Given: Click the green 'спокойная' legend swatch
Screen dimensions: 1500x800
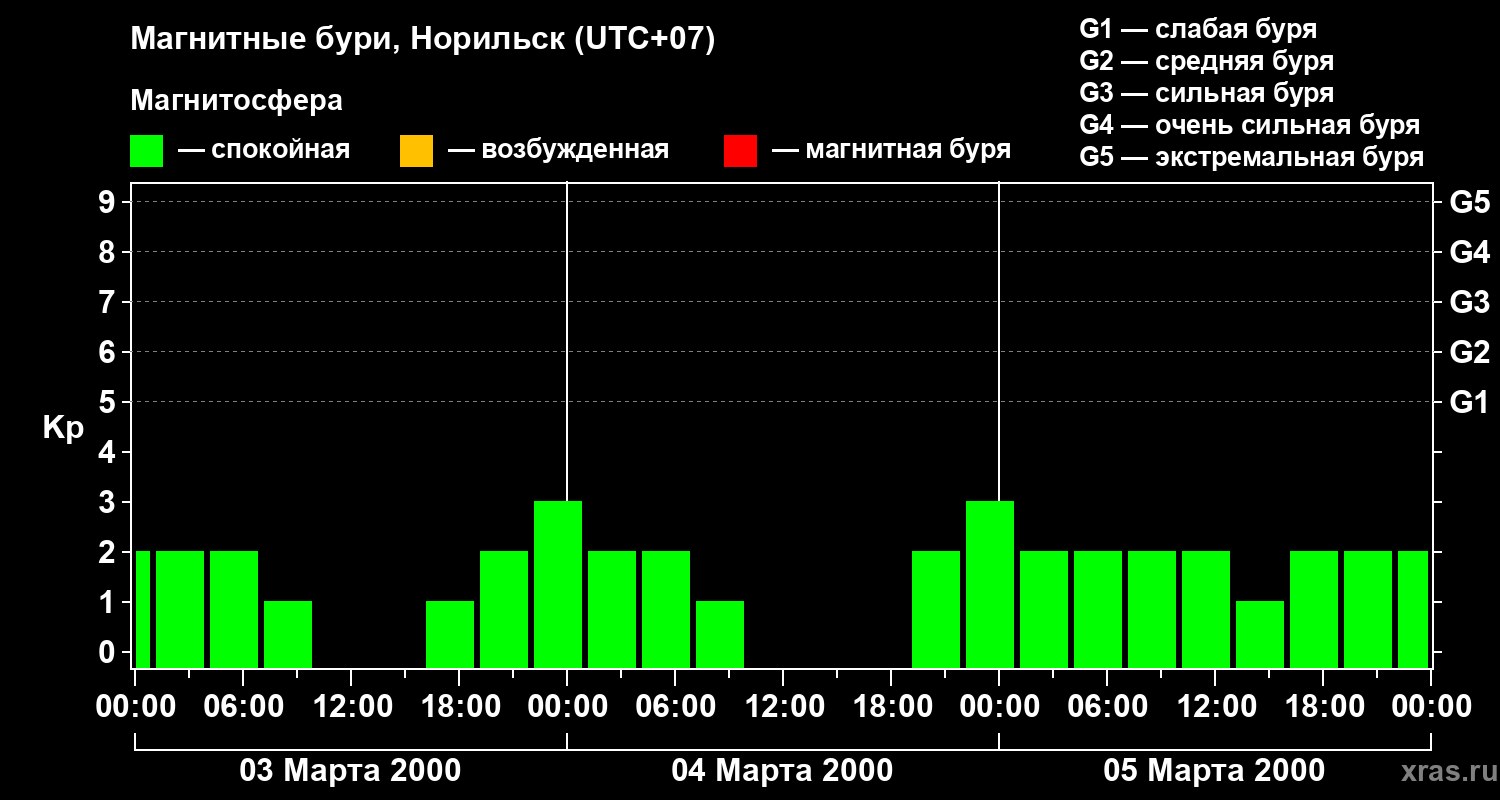Looking at the screenshot, I should point(146,151).
